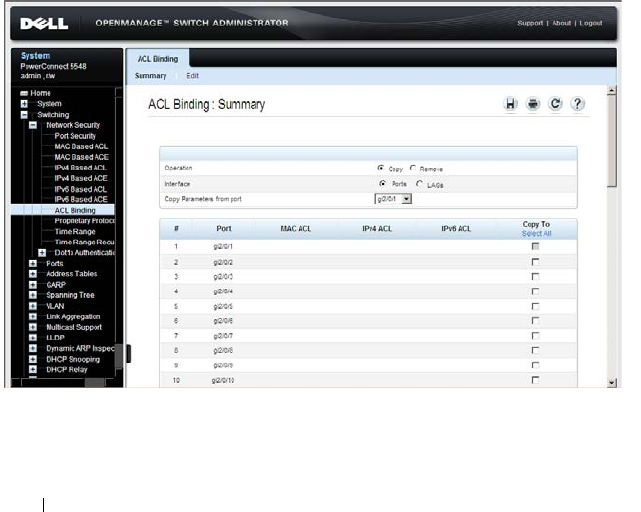This screenshot has width=641, height=512.
Task: Click the Dell logo
Action: click(x=44, y=23)
